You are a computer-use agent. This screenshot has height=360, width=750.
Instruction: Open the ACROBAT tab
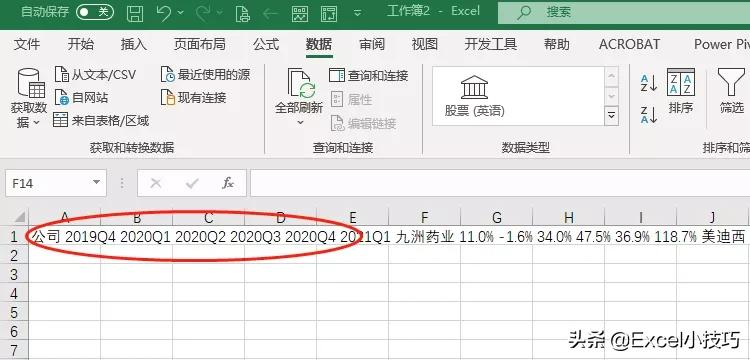pos(629,44)
